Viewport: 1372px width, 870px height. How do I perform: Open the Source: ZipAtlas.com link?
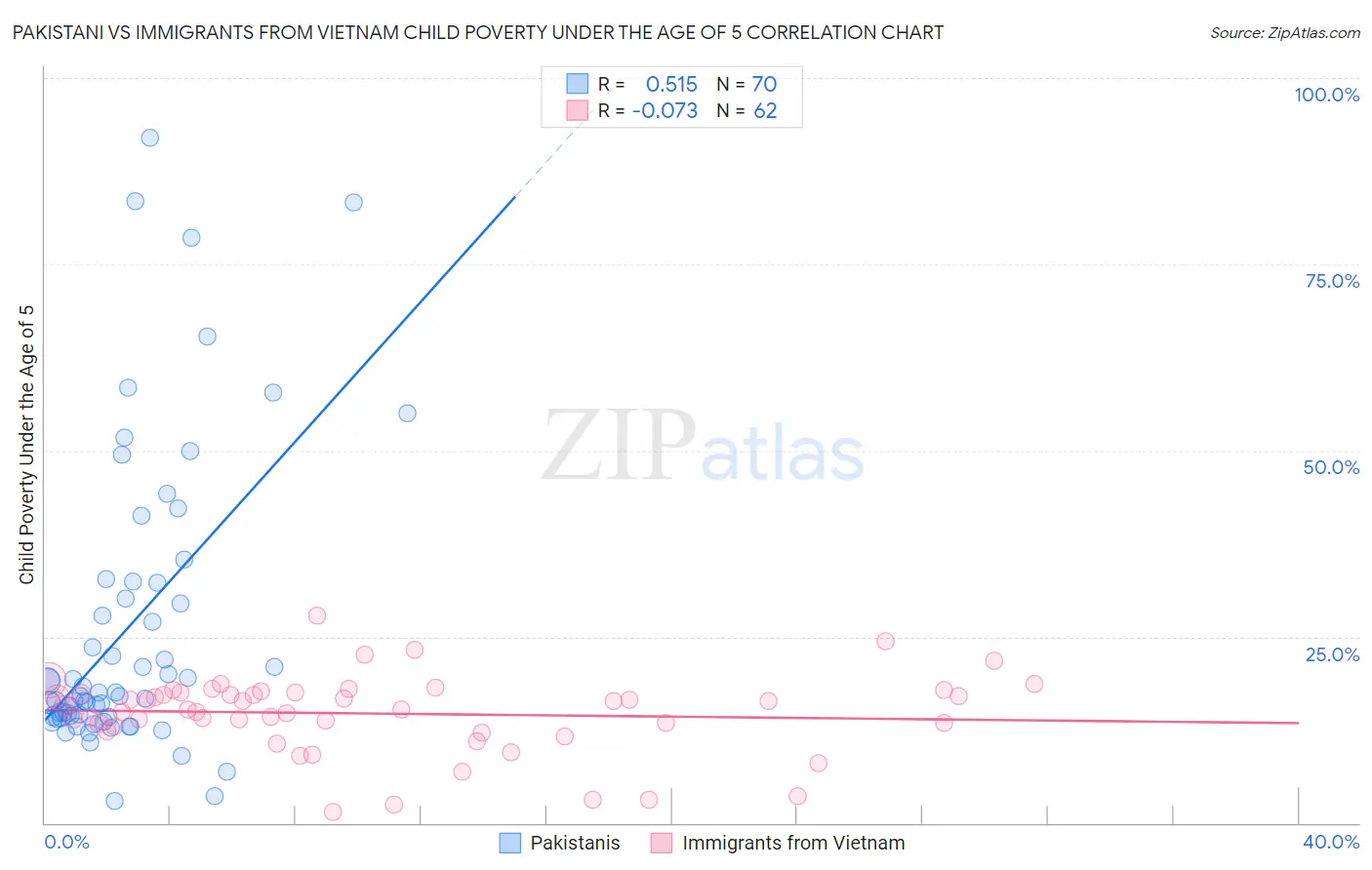tap(1284, 32)
